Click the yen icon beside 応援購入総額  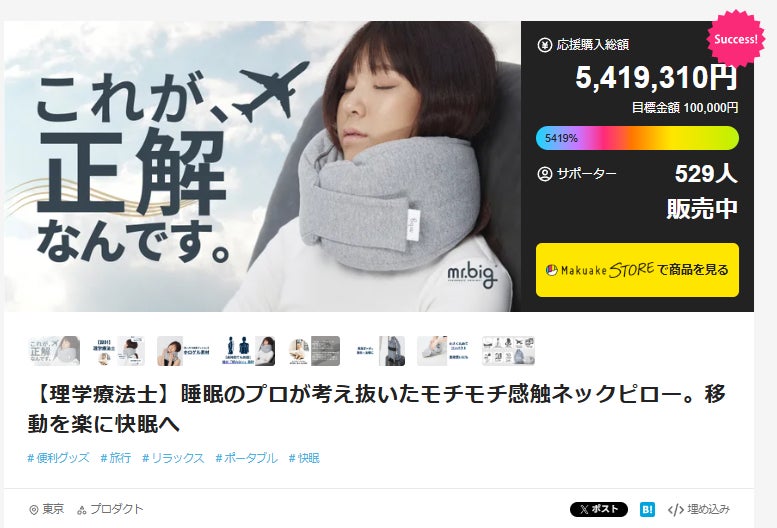pos(545,45)
